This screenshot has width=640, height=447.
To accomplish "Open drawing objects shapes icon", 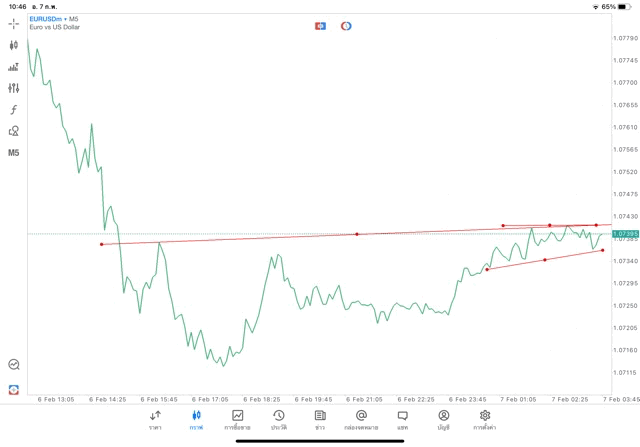I will [13, 131].
